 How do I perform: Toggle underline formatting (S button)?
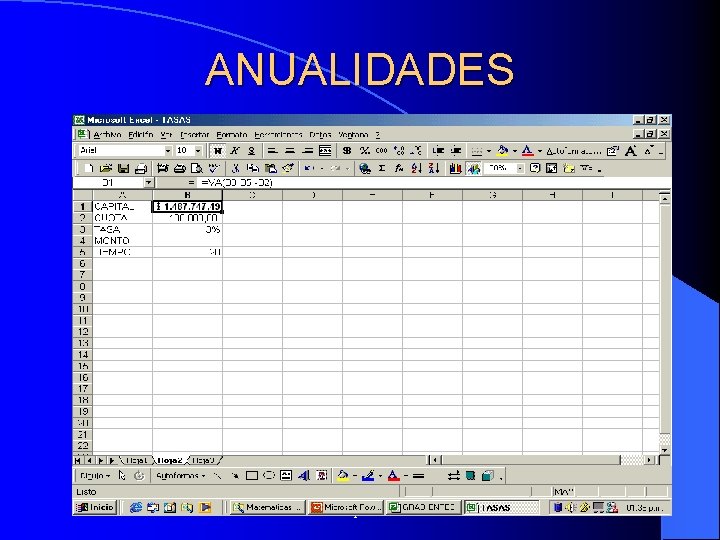tap(252, 151)
